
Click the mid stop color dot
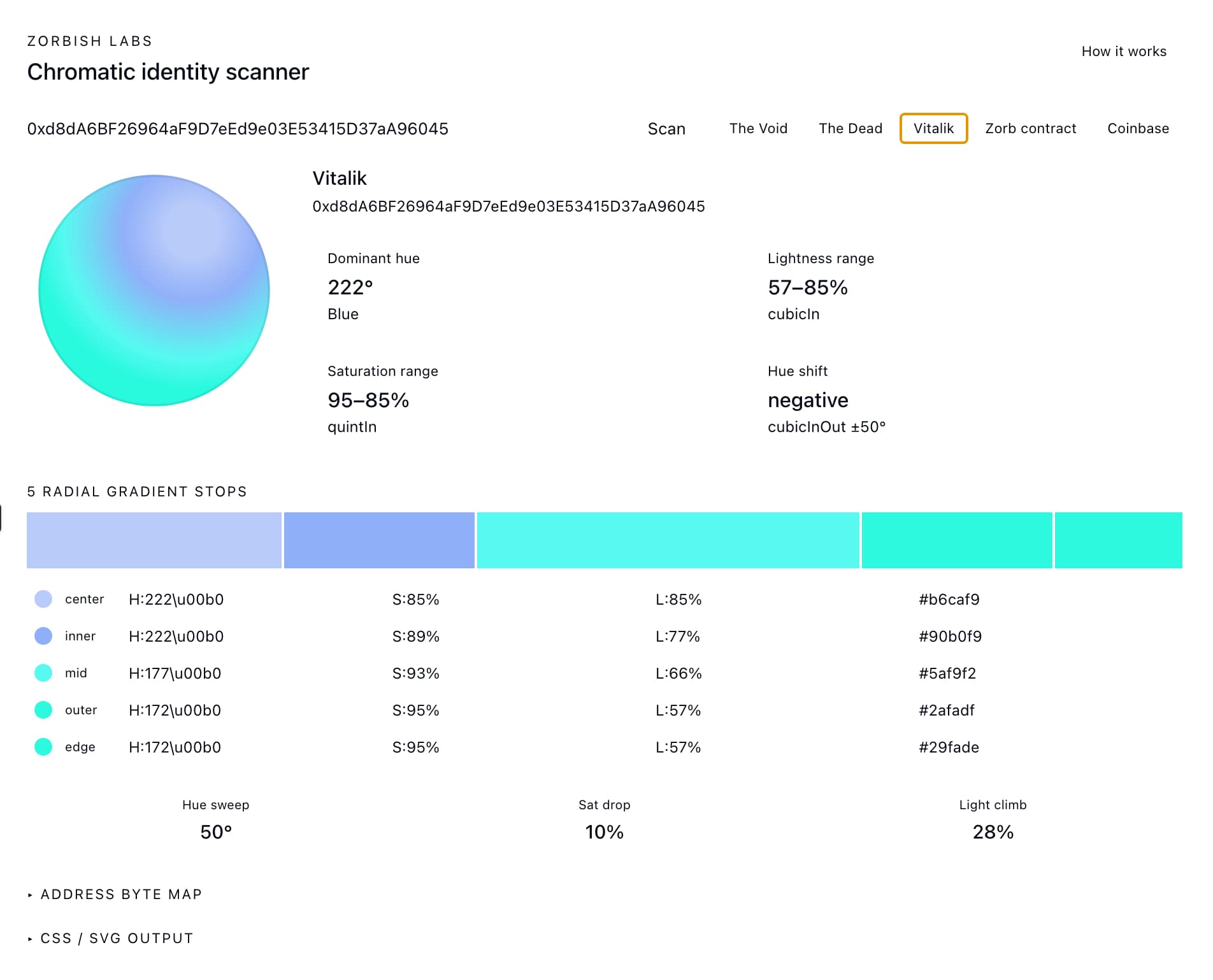pos(43,673)
